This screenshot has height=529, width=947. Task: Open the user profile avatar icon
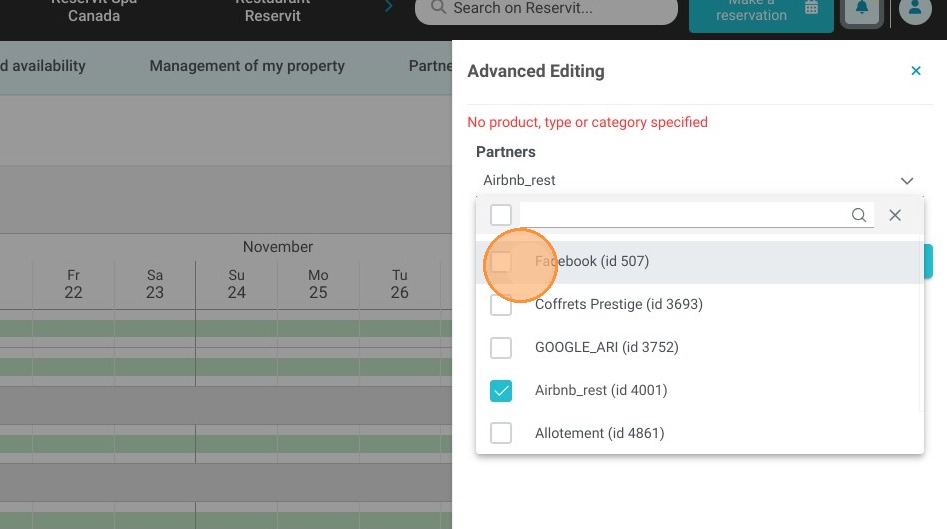pyautogui.click(x=915, y=8)
